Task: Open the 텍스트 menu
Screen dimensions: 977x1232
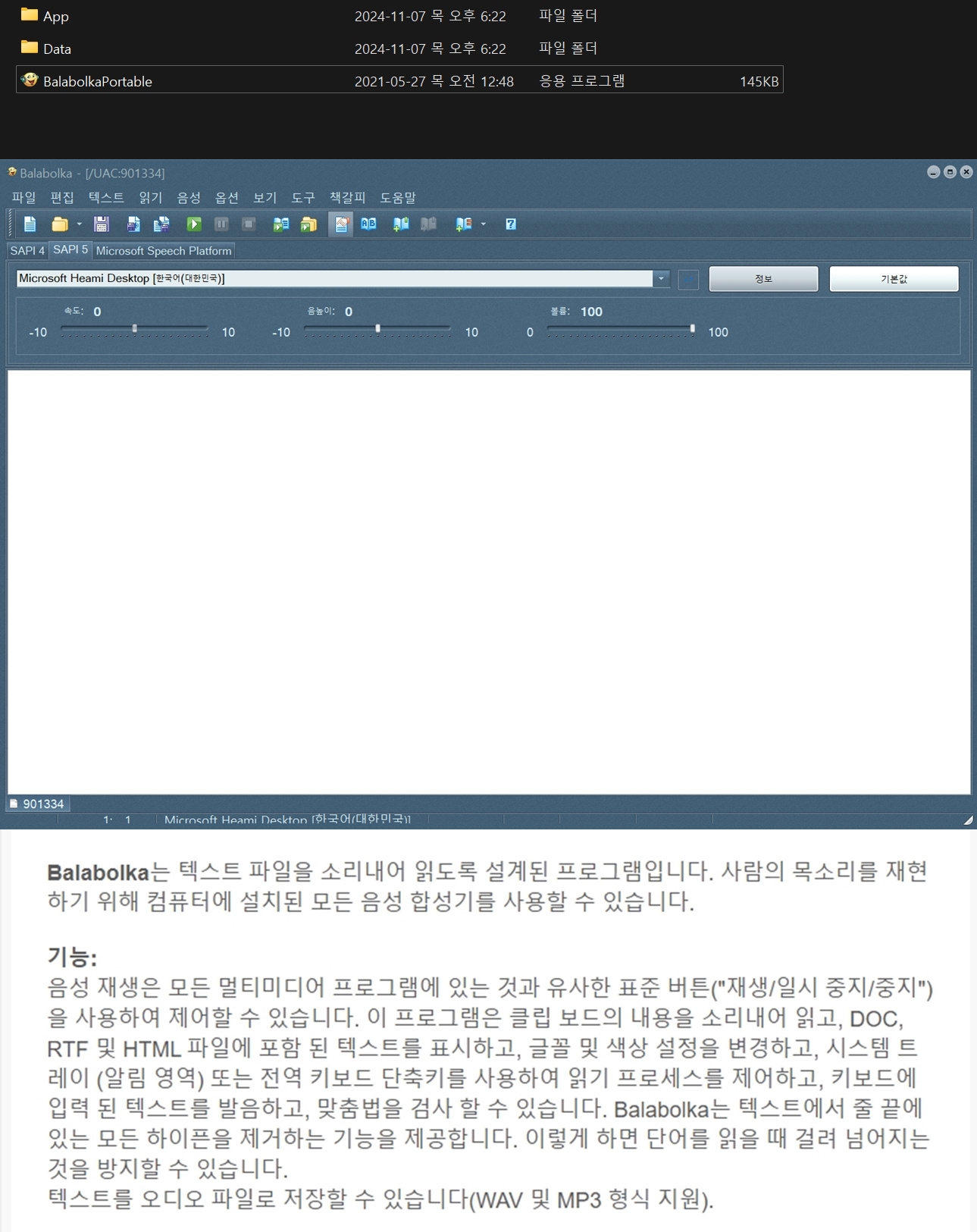Action: pyautogui.click(x=106, y=198)
